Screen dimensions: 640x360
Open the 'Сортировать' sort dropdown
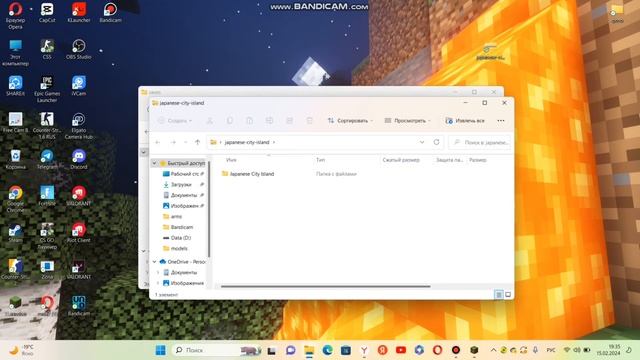point(350,120)
